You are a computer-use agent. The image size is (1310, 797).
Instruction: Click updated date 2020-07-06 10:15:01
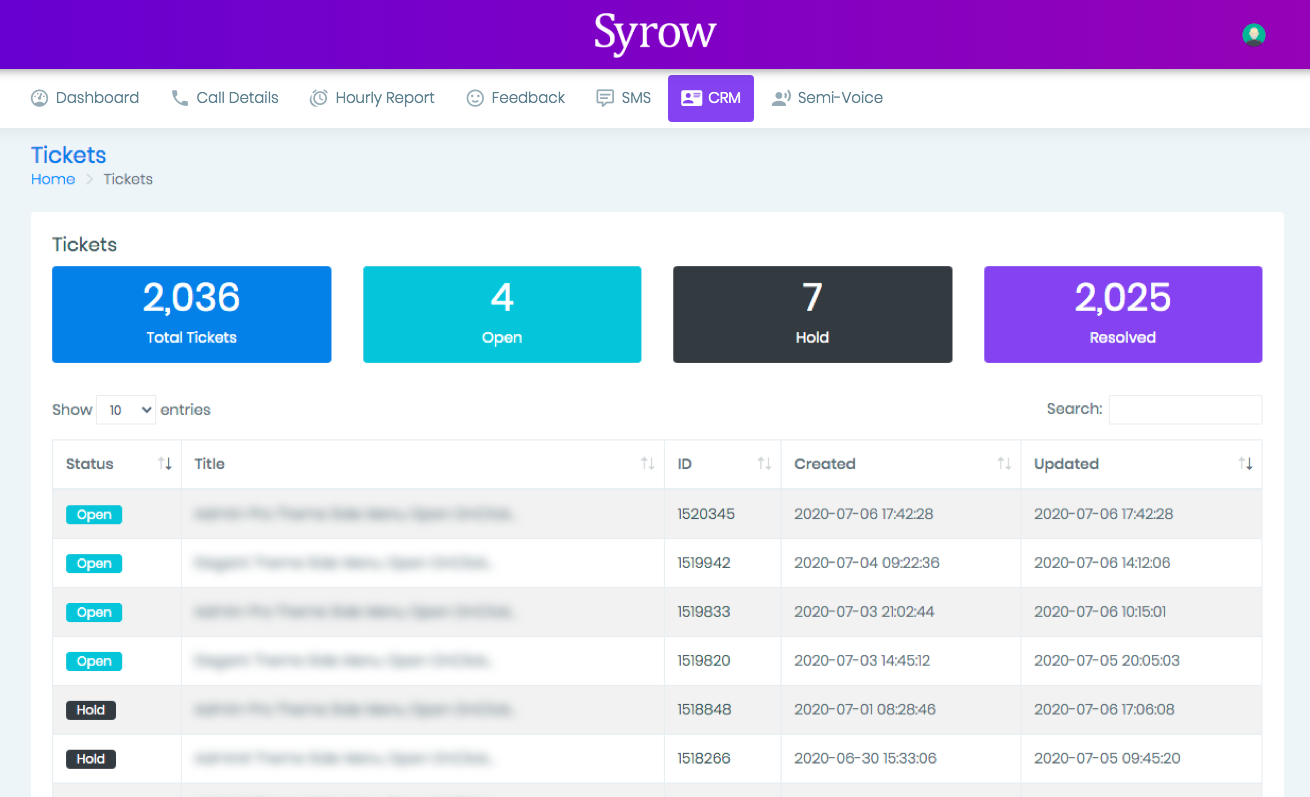1100,612
